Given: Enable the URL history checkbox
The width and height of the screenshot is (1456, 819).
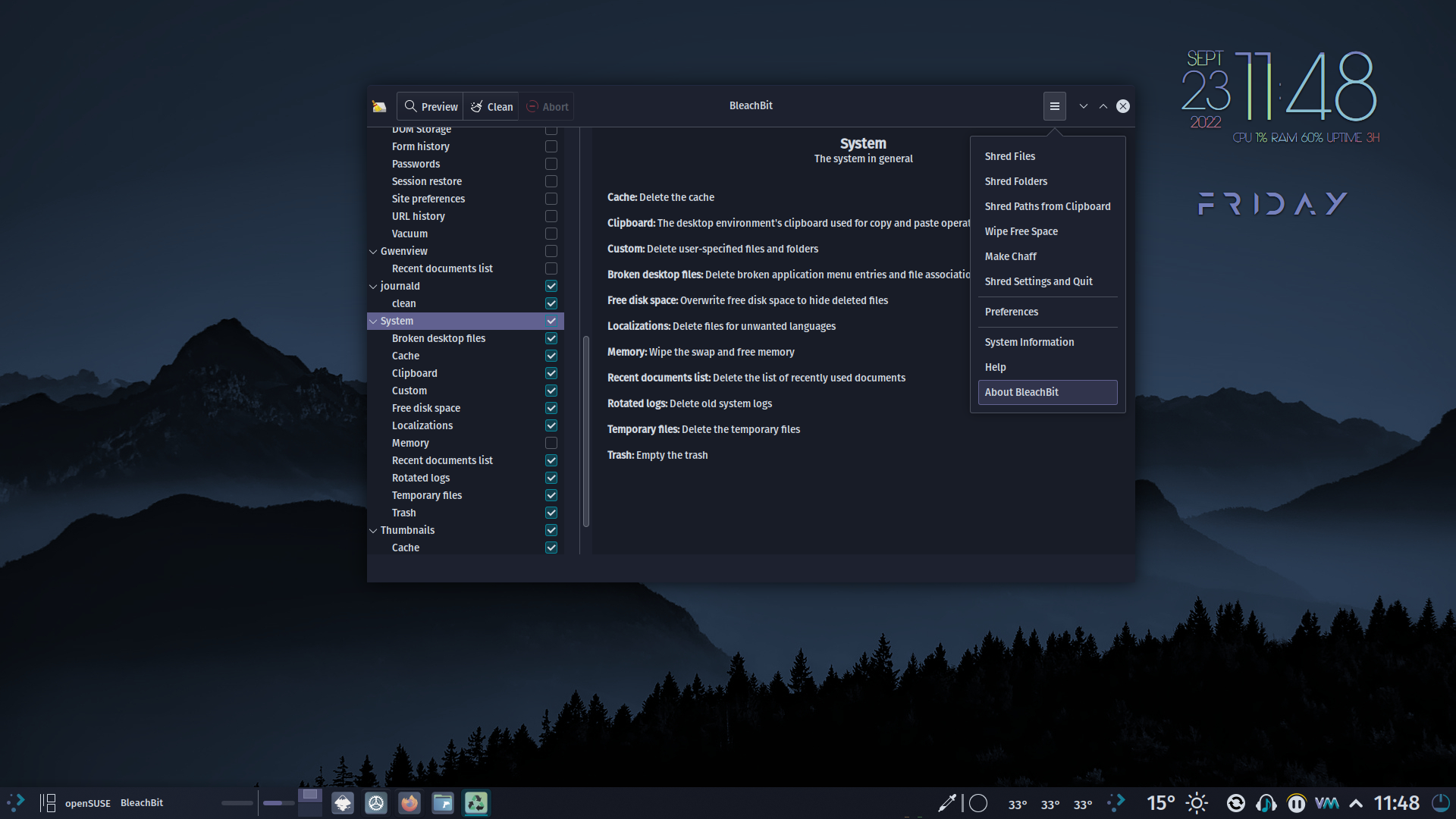Looking at the screenshot, I should 551,216.
